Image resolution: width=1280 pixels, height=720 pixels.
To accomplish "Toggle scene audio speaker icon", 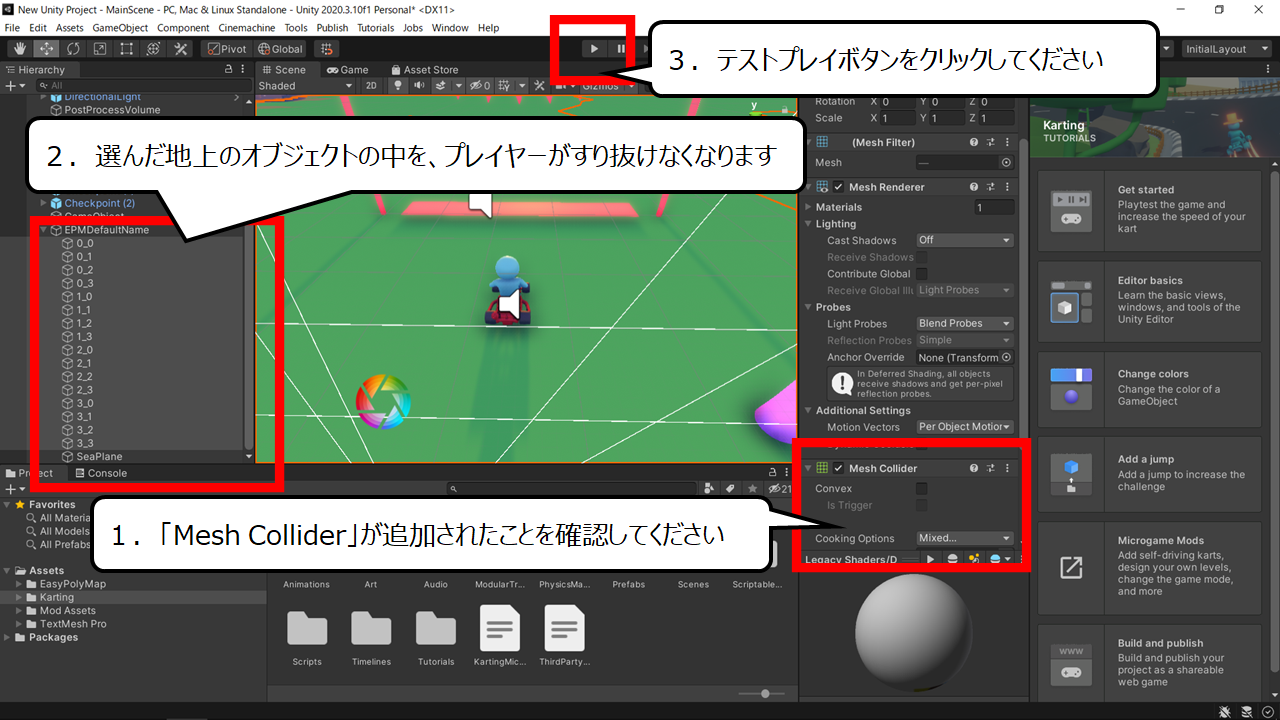I will pos(419,86).
